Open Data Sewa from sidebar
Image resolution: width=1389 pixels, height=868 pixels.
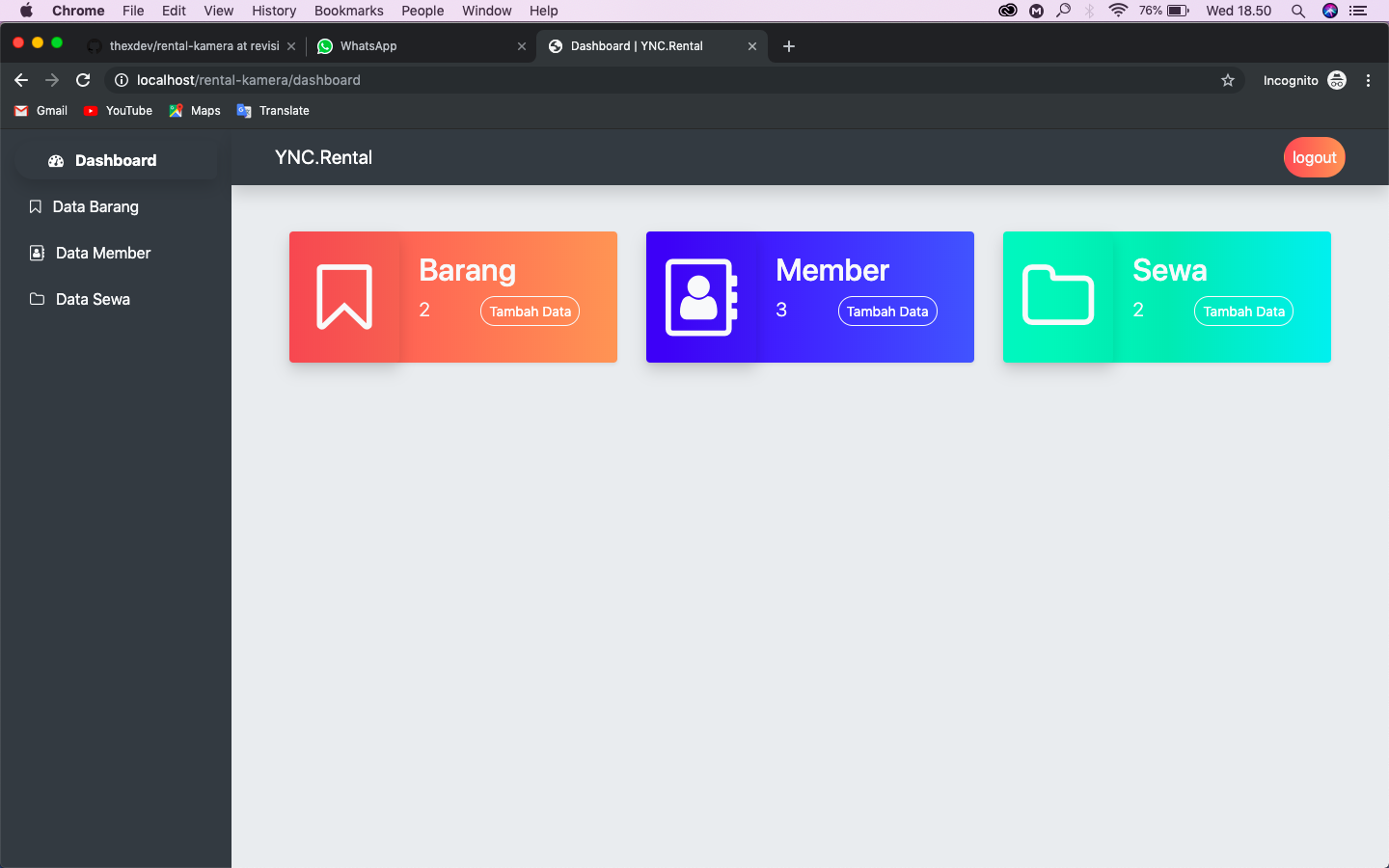pyautogui.click(x=93, y=299)
